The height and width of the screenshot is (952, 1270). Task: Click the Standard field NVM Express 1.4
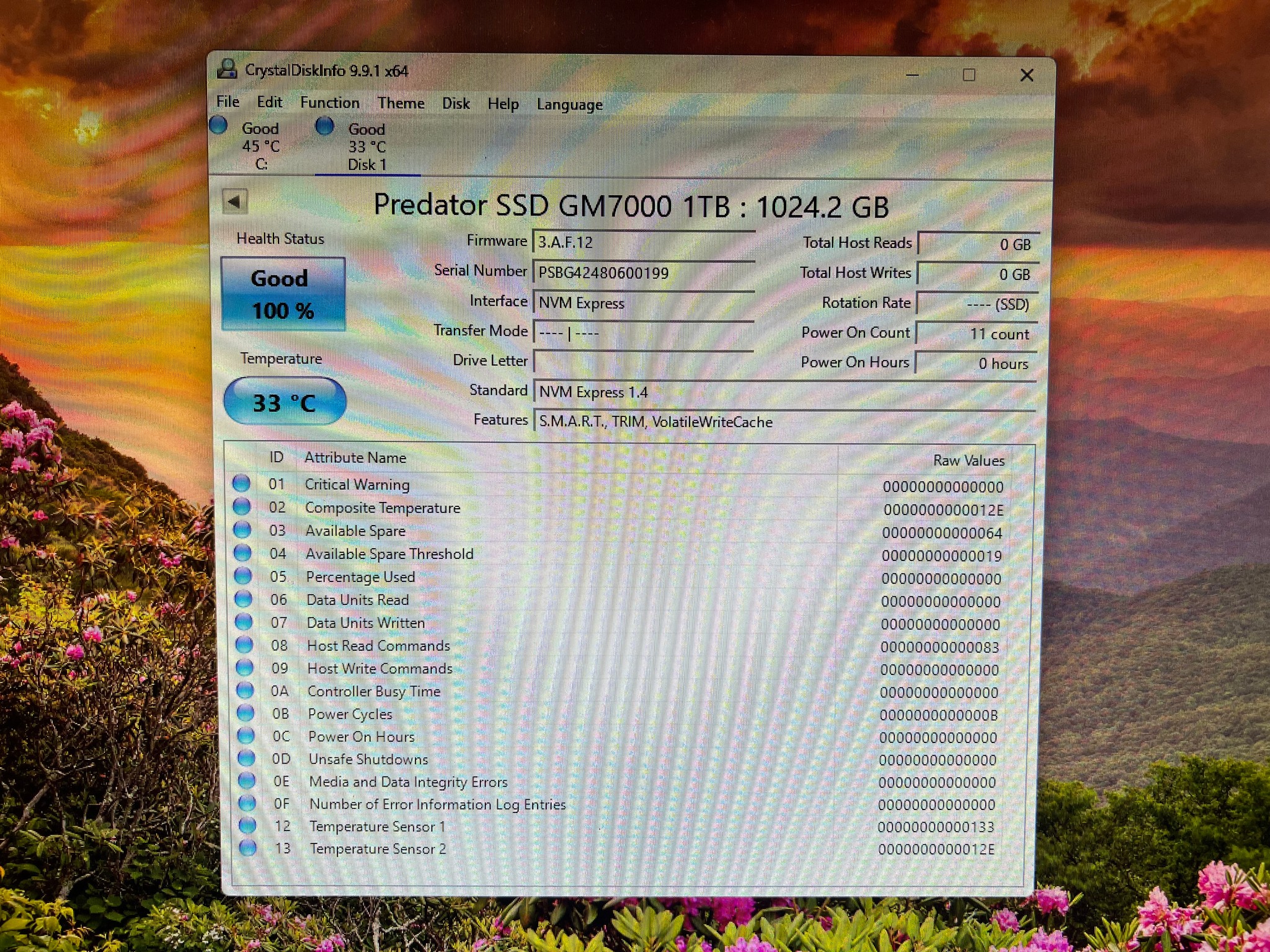784,392
